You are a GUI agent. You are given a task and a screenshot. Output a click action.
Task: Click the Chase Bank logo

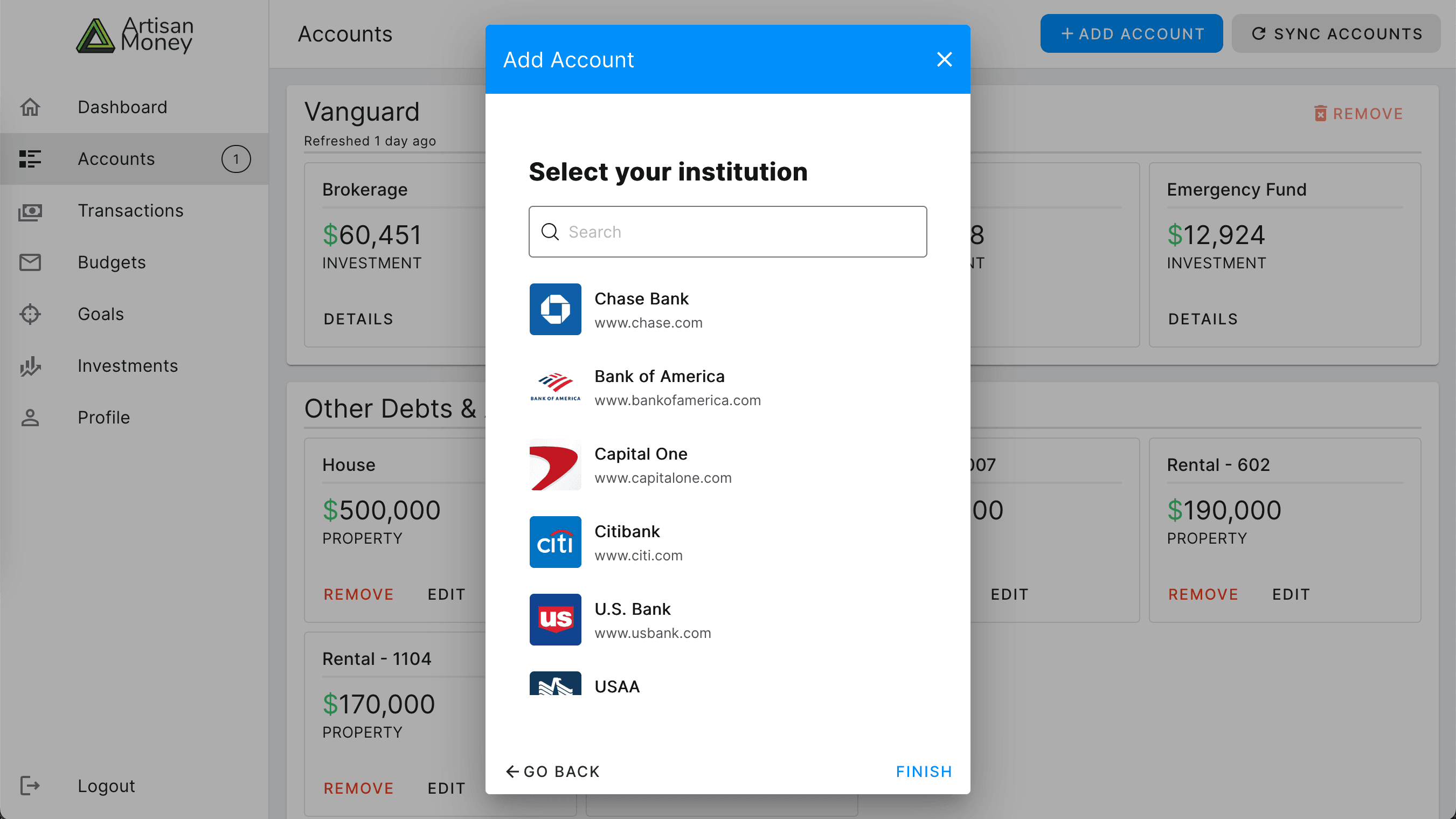tap(555, 309)
